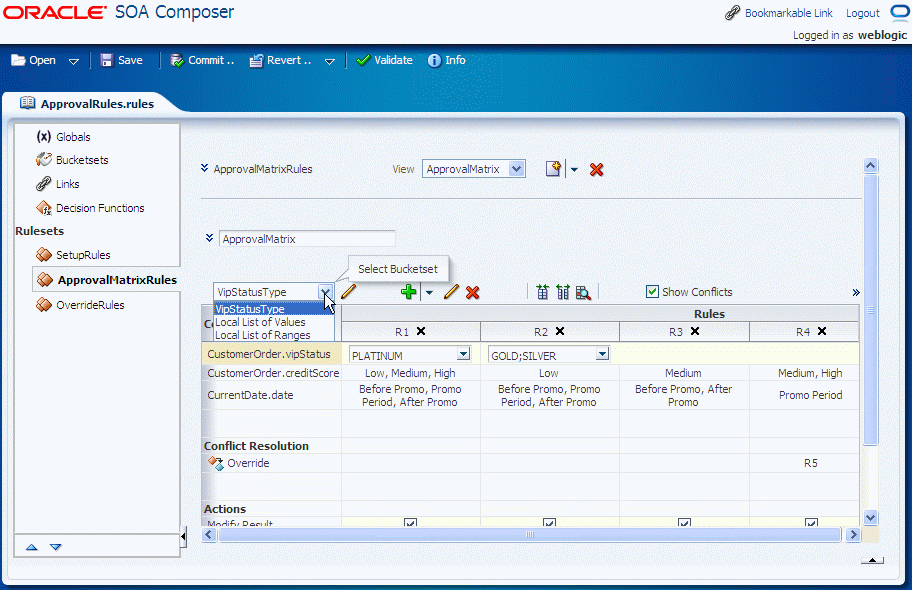
Task: Collapse the left navigation panel splitter
Action: (x=183, y=536)
